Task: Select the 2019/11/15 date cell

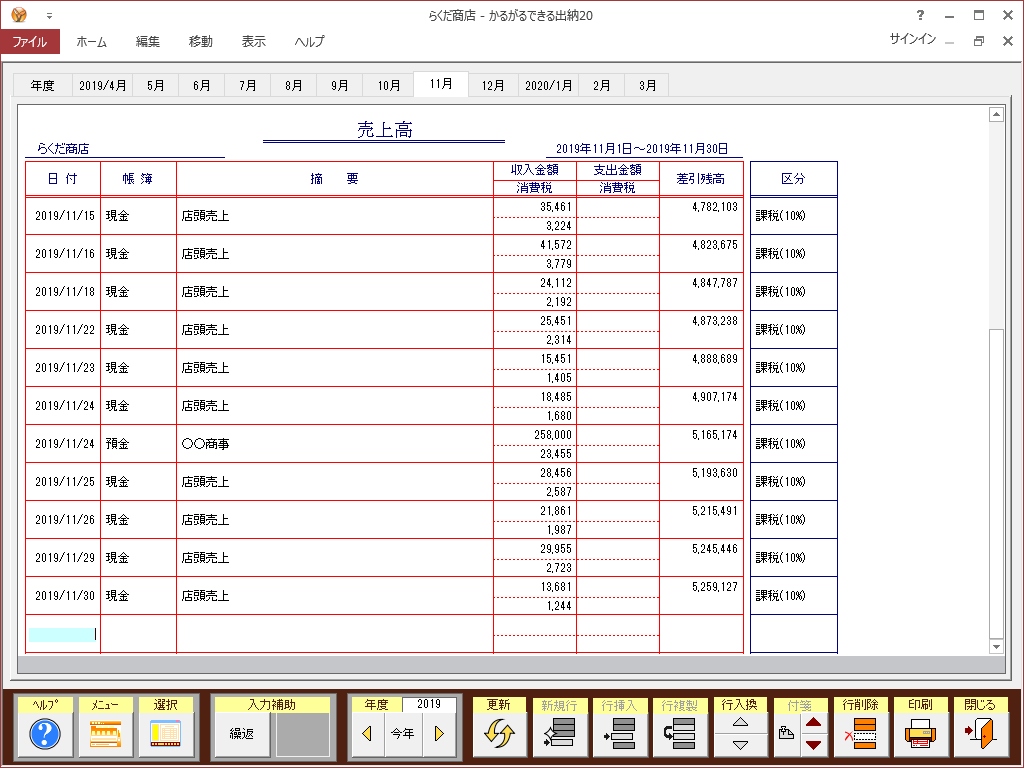Action: [x=64, y=216]
